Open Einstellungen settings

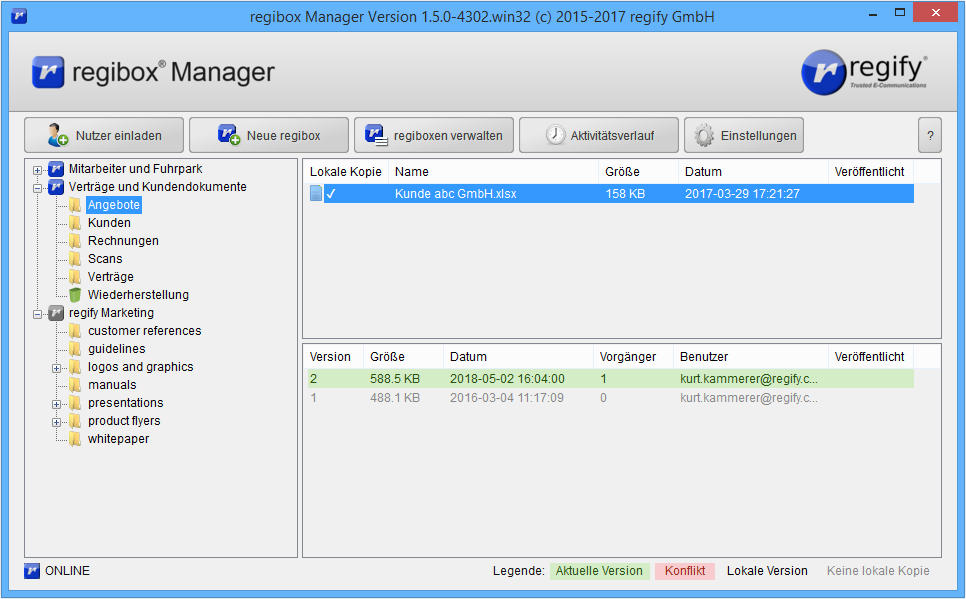744,135
